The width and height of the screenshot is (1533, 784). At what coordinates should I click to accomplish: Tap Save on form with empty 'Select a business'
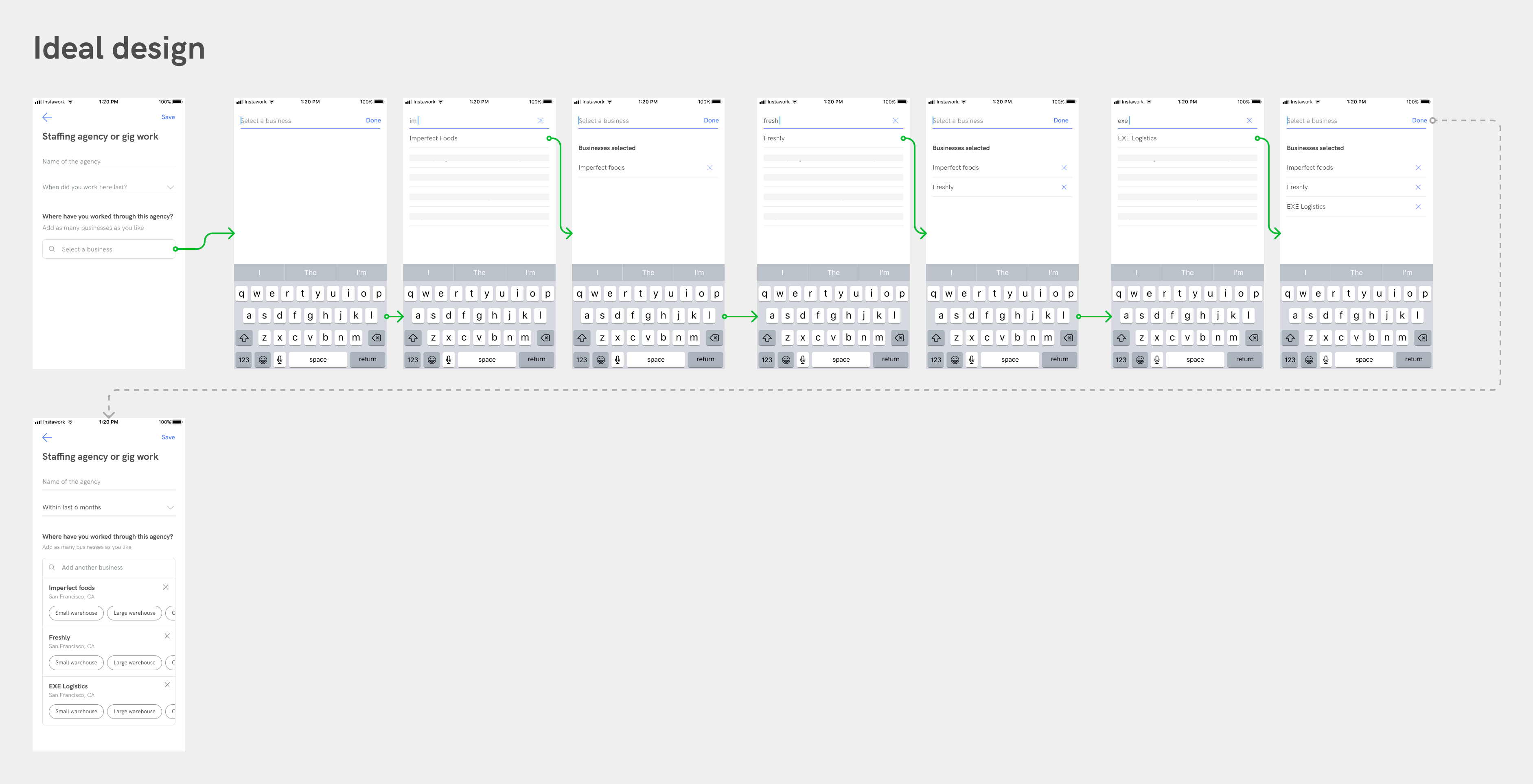(x=169, y=117)
